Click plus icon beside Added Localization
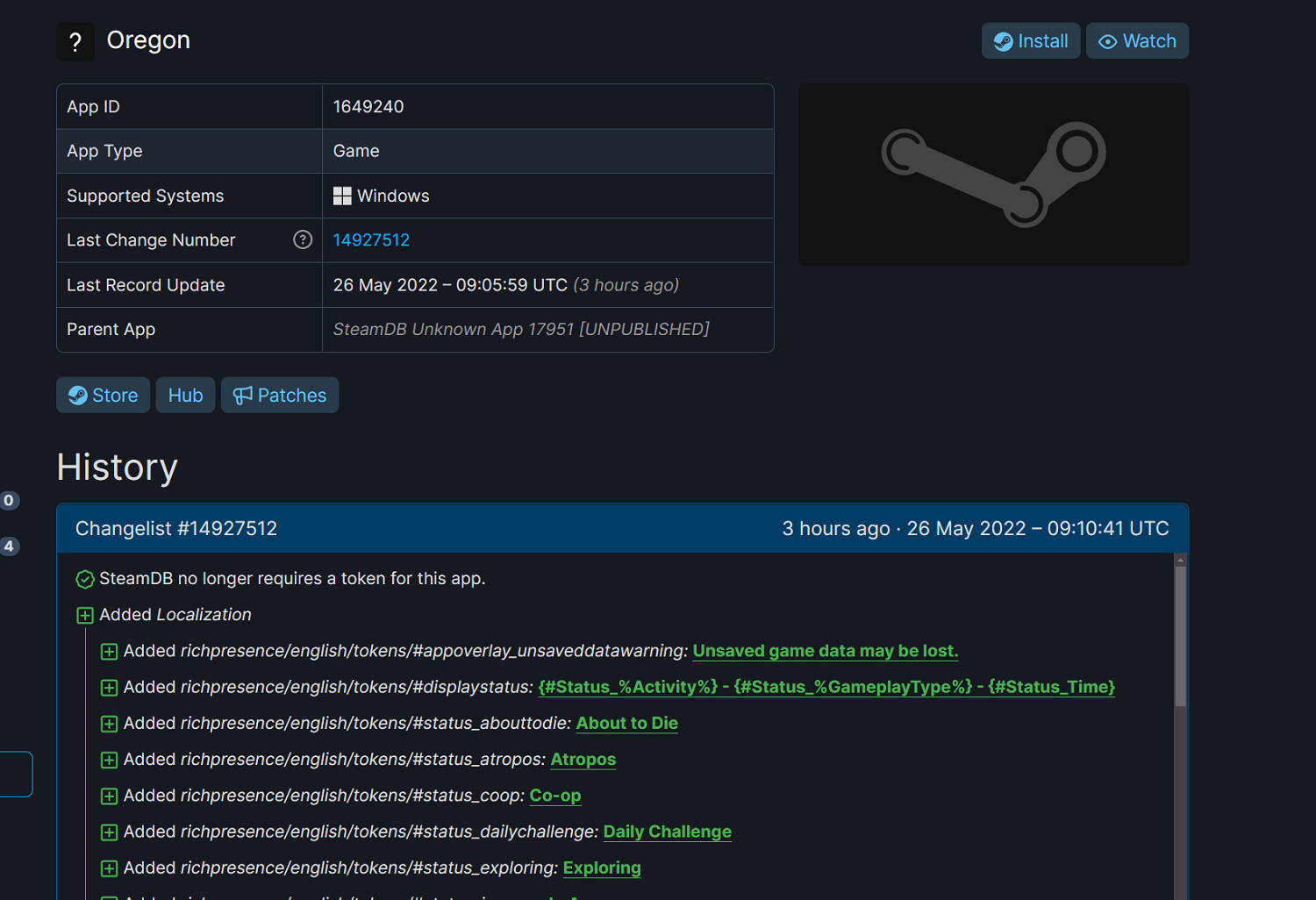Screen dimensions: 1316x900 (x=85, y=616)
